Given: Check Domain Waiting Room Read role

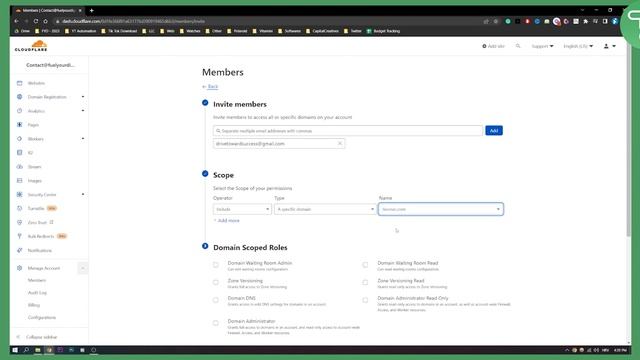Looking at the screenshot, I should pos(365,265).
